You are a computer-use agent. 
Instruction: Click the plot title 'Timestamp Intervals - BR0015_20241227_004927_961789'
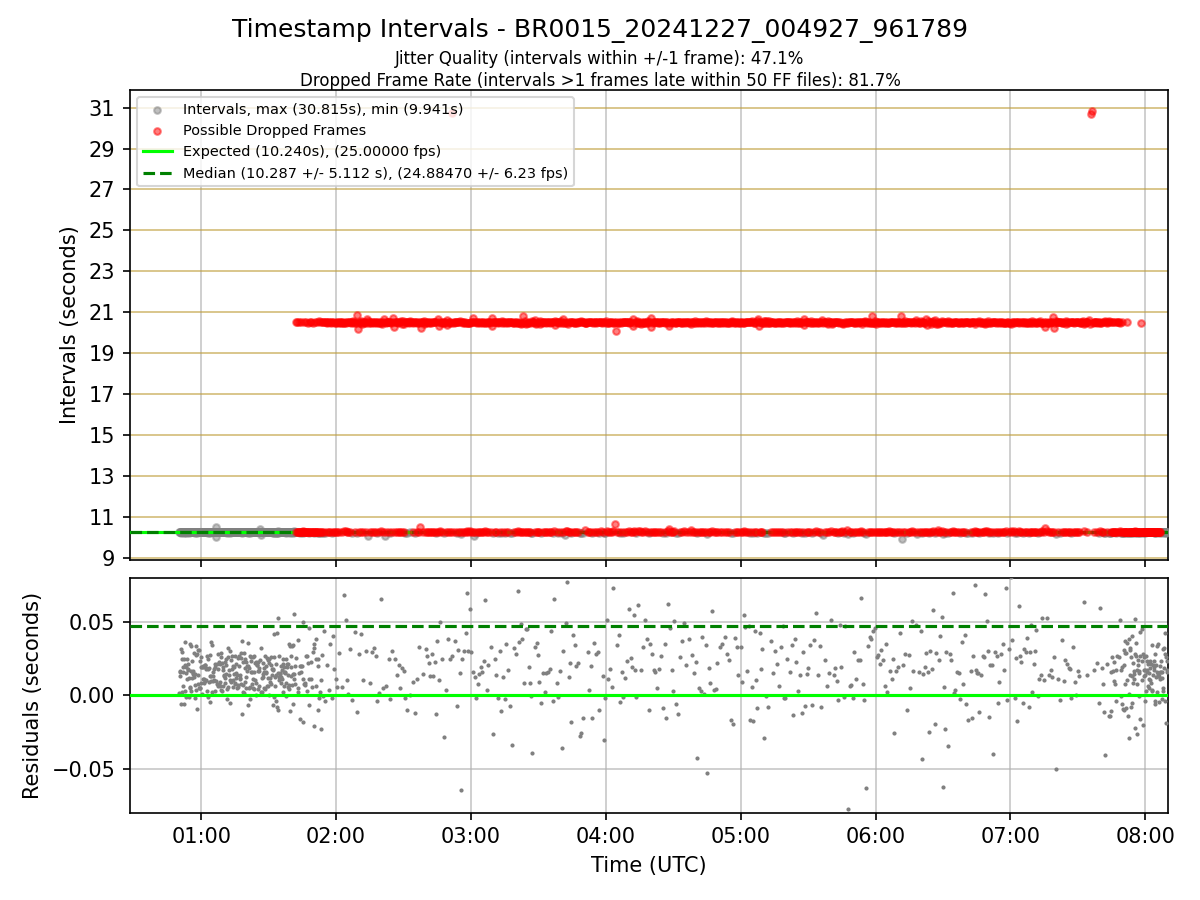point(599,29)
